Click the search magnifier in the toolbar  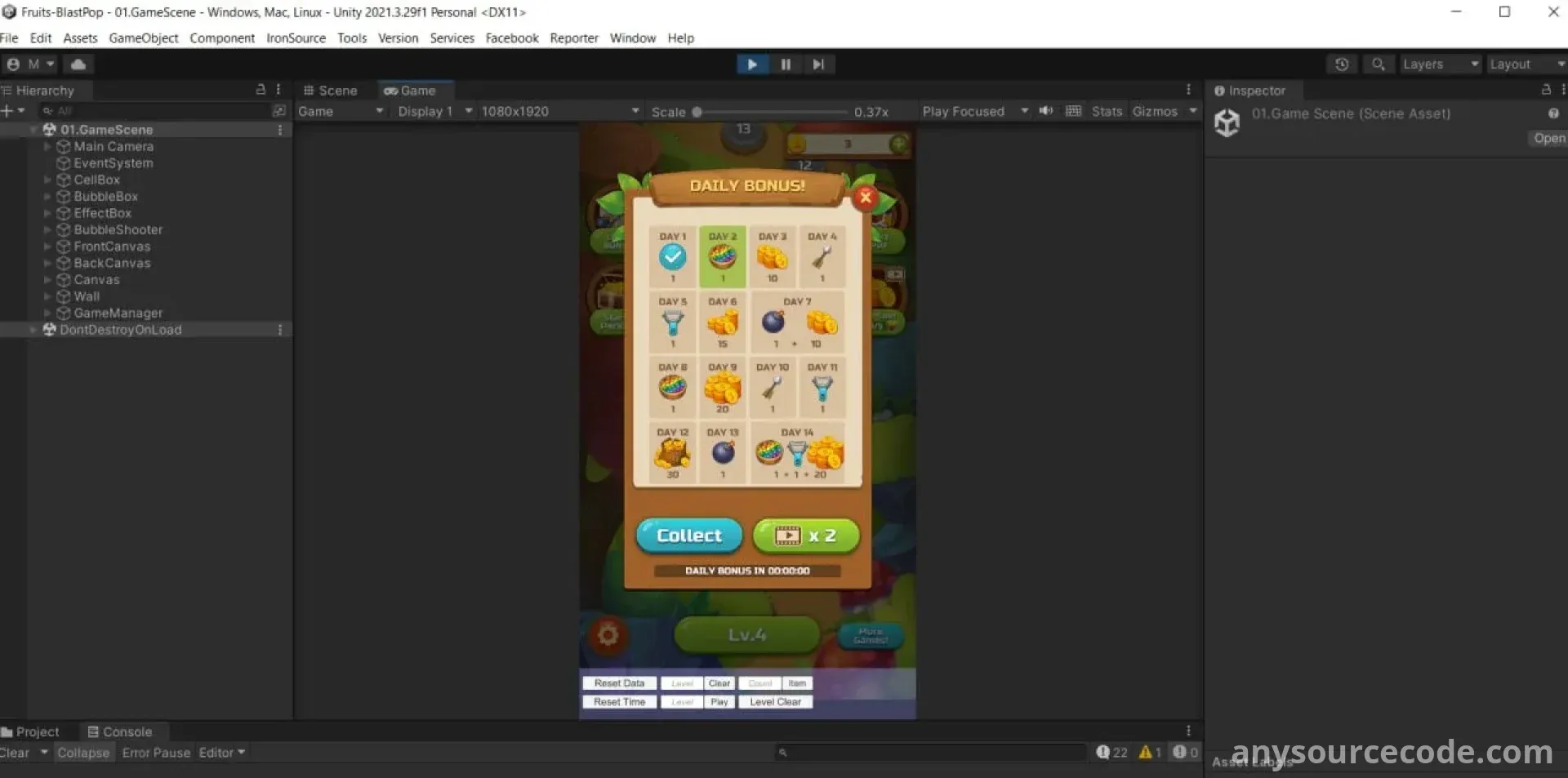pos(1378,64)
